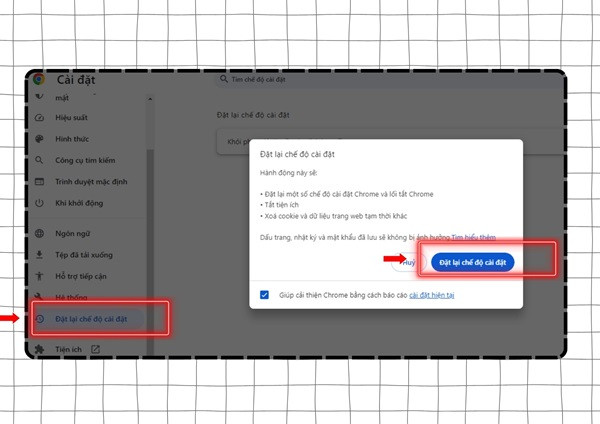Image resolution: width=600 pixels, height=424 pixels.
Task: Click the Tắt tiện ích bullet text
Action: [281, 205]
